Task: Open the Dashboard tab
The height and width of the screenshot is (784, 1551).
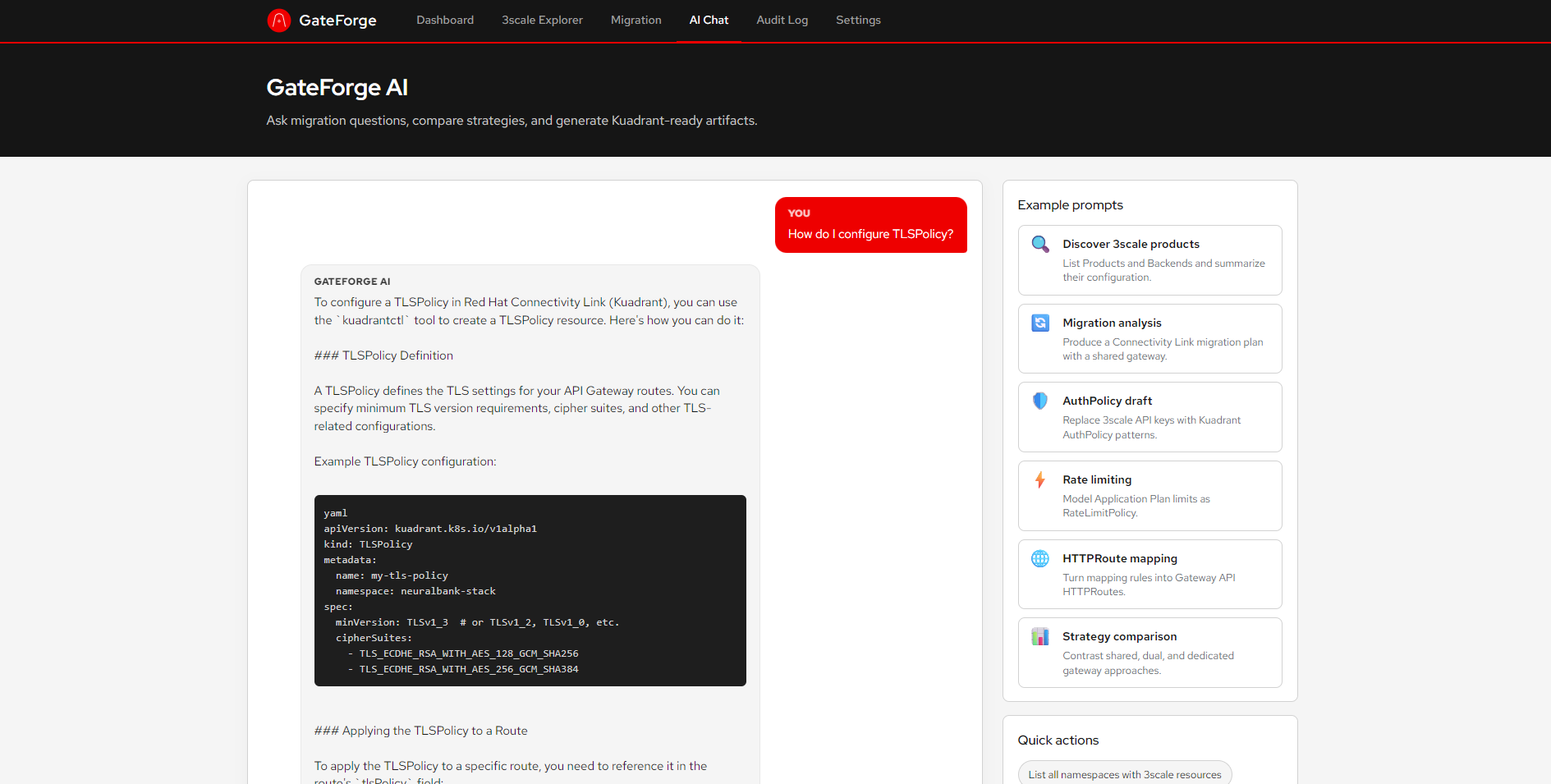Action: click(445, 21)
